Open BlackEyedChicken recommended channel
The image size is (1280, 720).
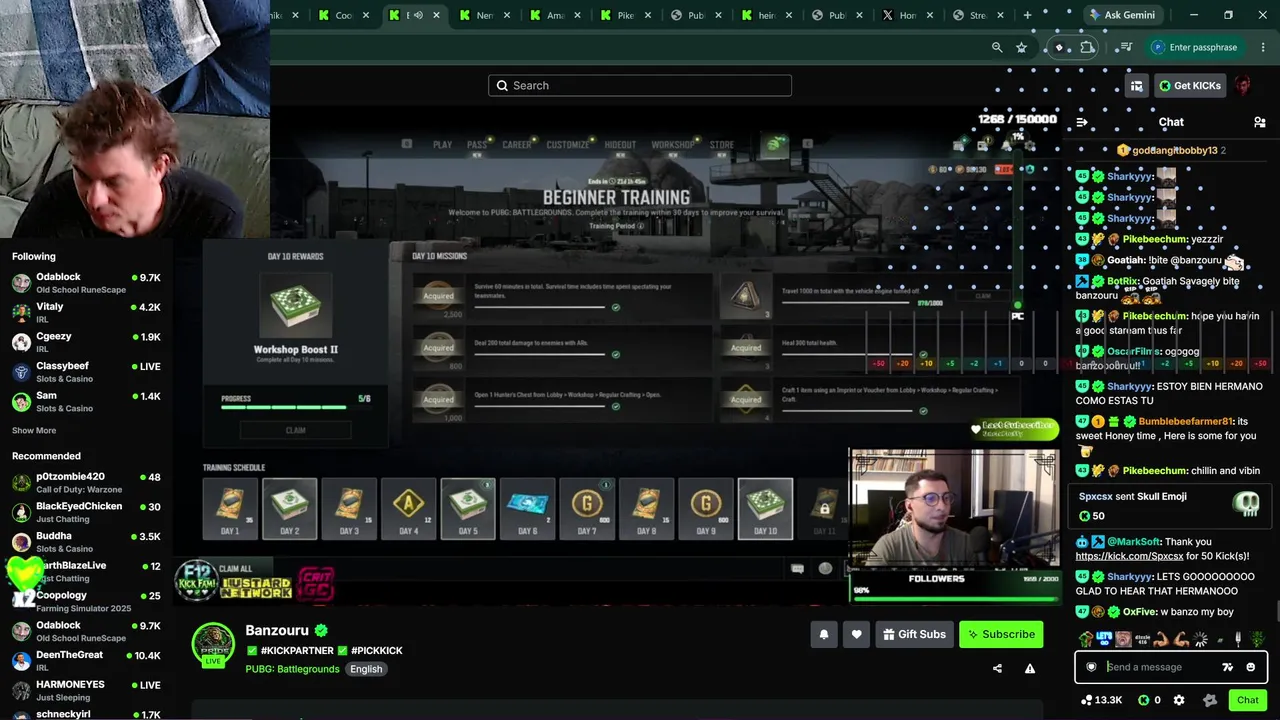(85, 512)
